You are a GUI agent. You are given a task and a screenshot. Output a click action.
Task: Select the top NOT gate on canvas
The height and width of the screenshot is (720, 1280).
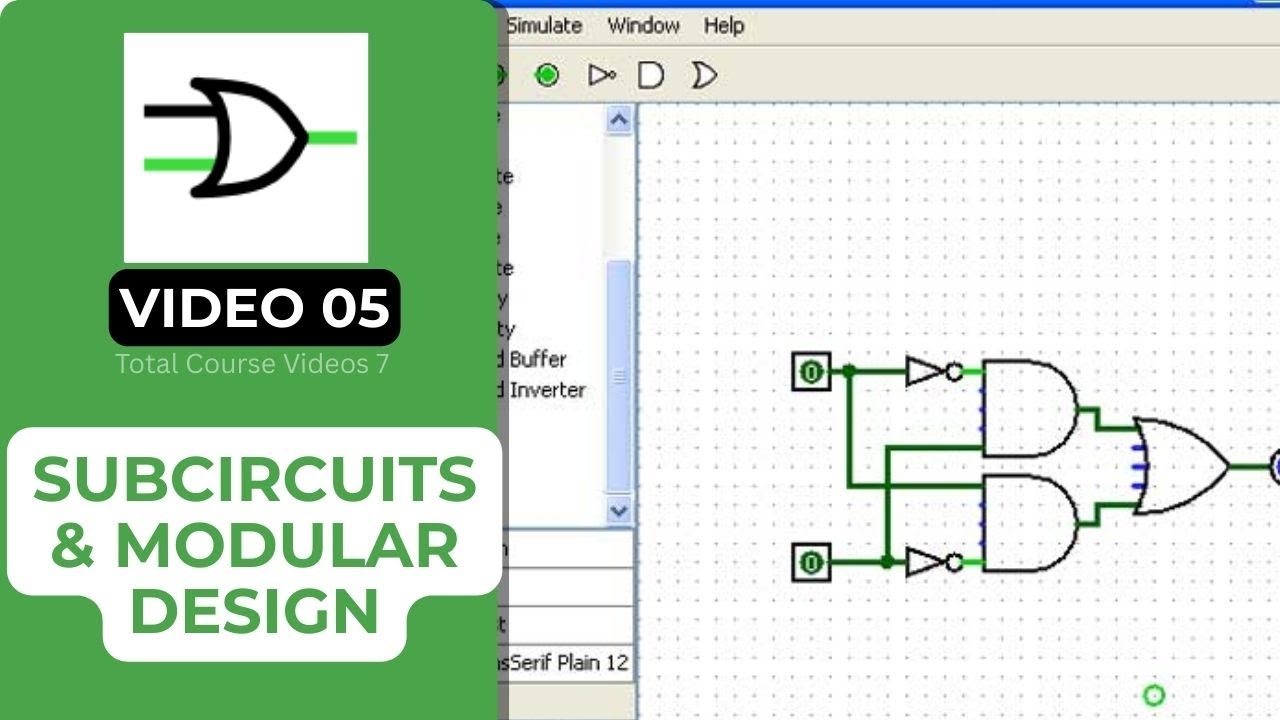click(x=933, y=372)
